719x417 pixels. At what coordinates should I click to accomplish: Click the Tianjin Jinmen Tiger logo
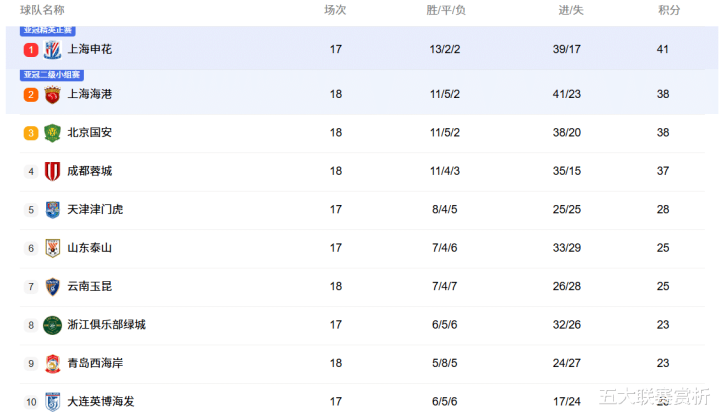[x=53, y=210]
